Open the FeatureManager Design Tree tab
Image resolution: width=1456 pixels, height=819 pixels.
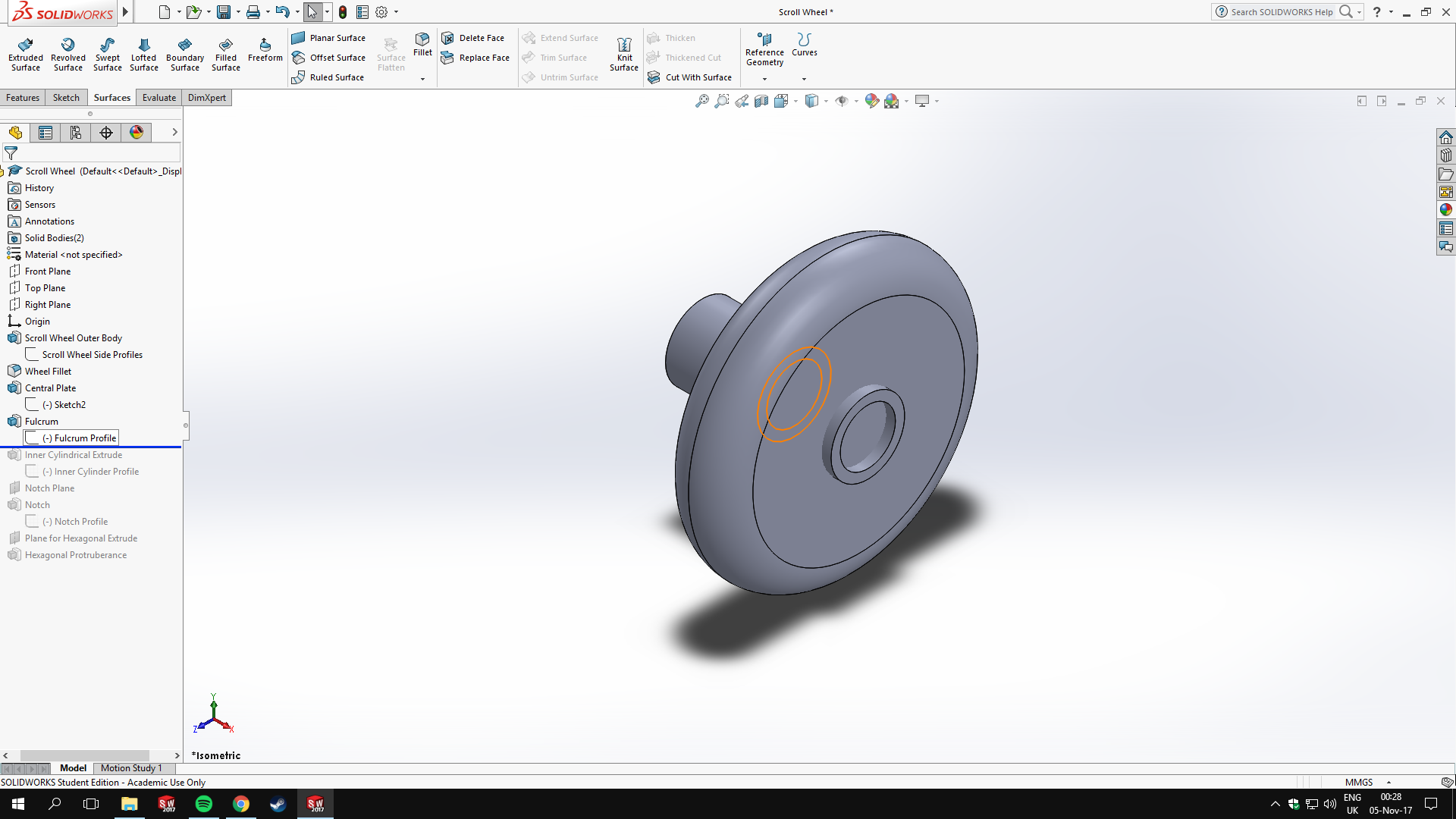(x=15, y=133)
